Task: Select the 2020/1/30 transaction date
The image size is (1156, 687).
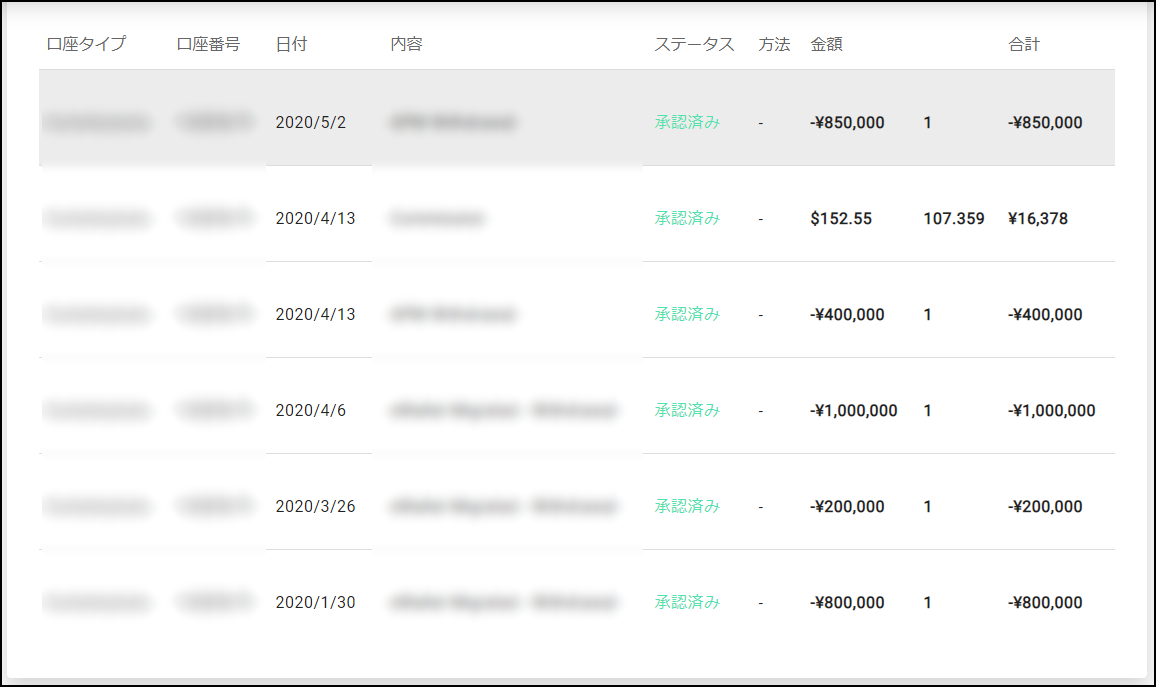Action: [315, 603]
